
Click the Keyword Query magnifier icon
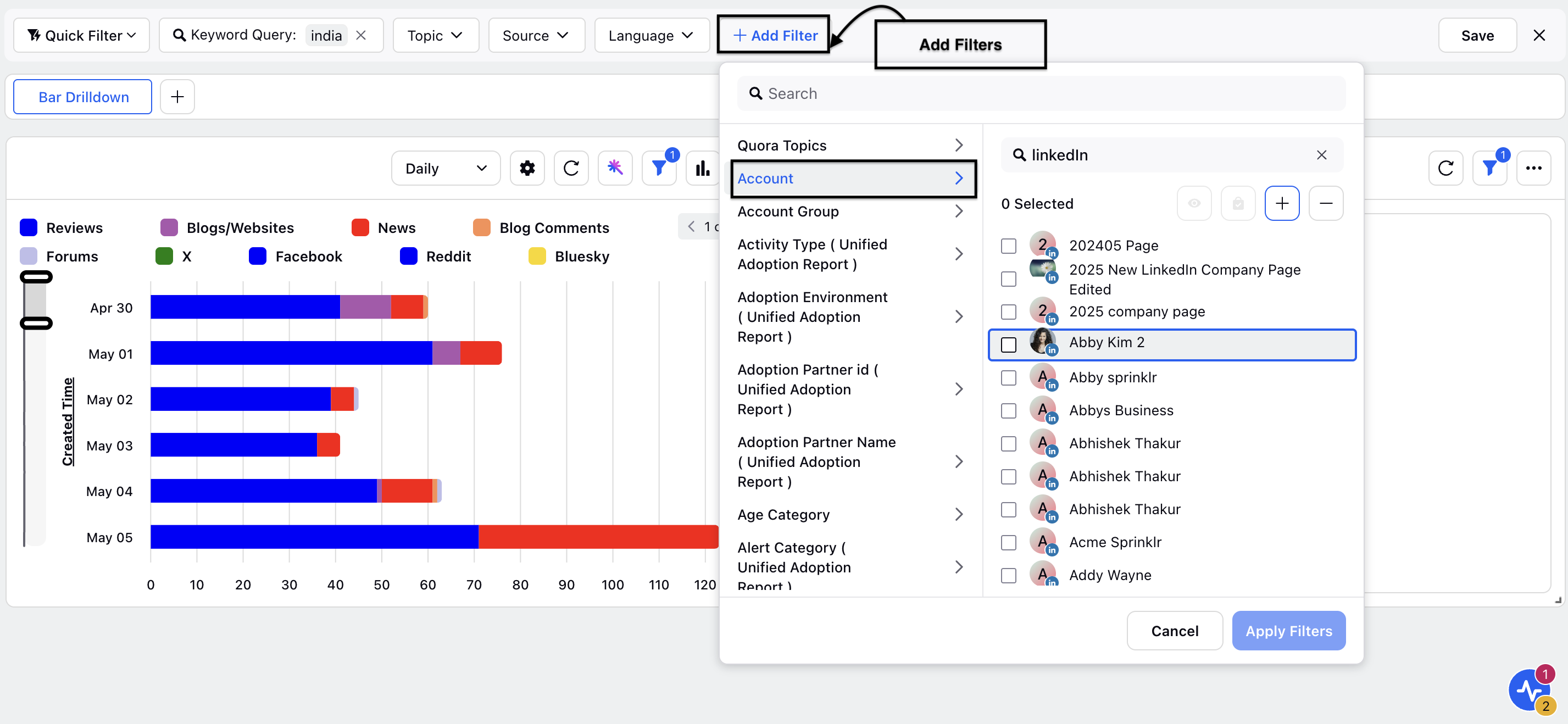click(x=179, y=35)
